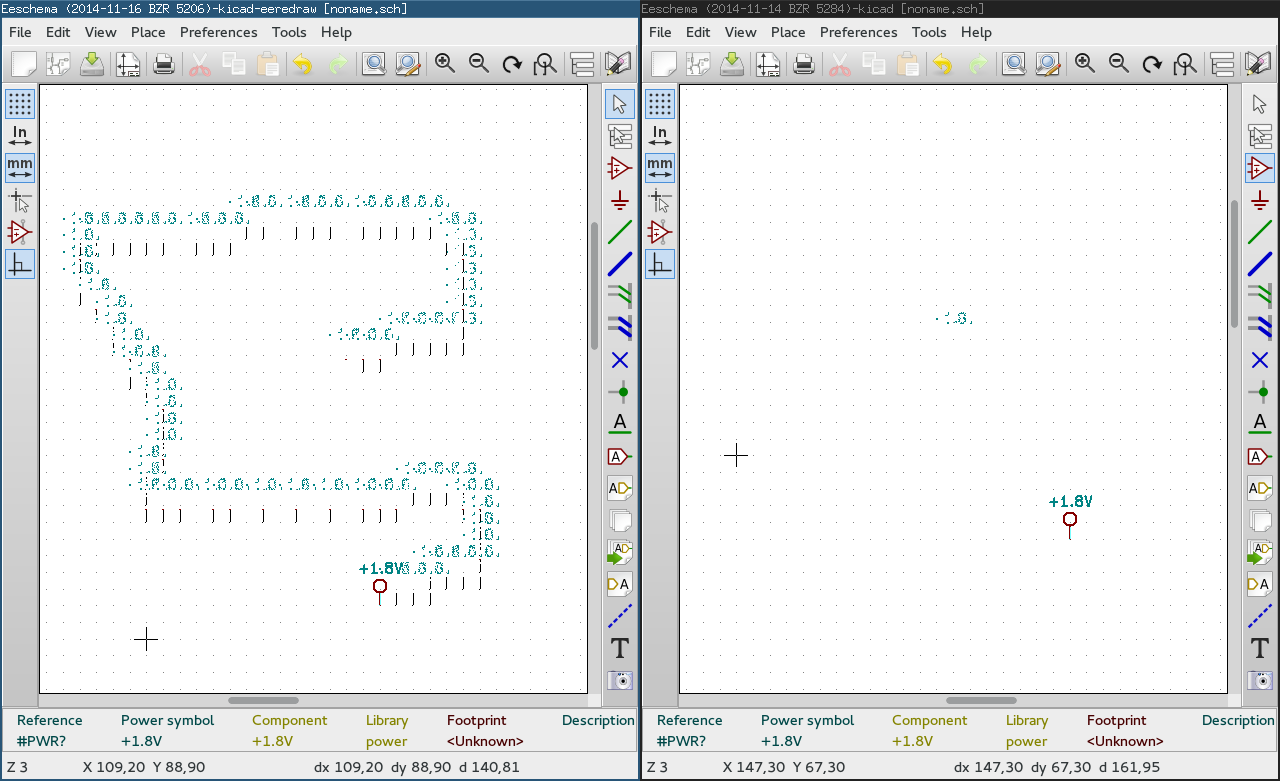
Task: Click horizontal scrollbar thumb in left window
Action: (x=263, y=701)
